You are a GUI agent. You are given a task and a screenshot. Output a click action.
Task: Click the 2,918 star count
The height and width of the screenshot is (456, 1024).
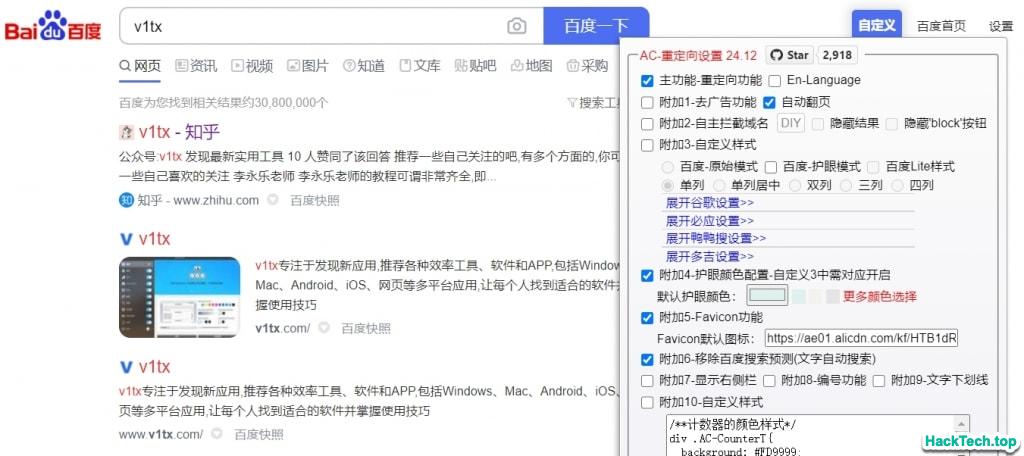tap(837, 56)
